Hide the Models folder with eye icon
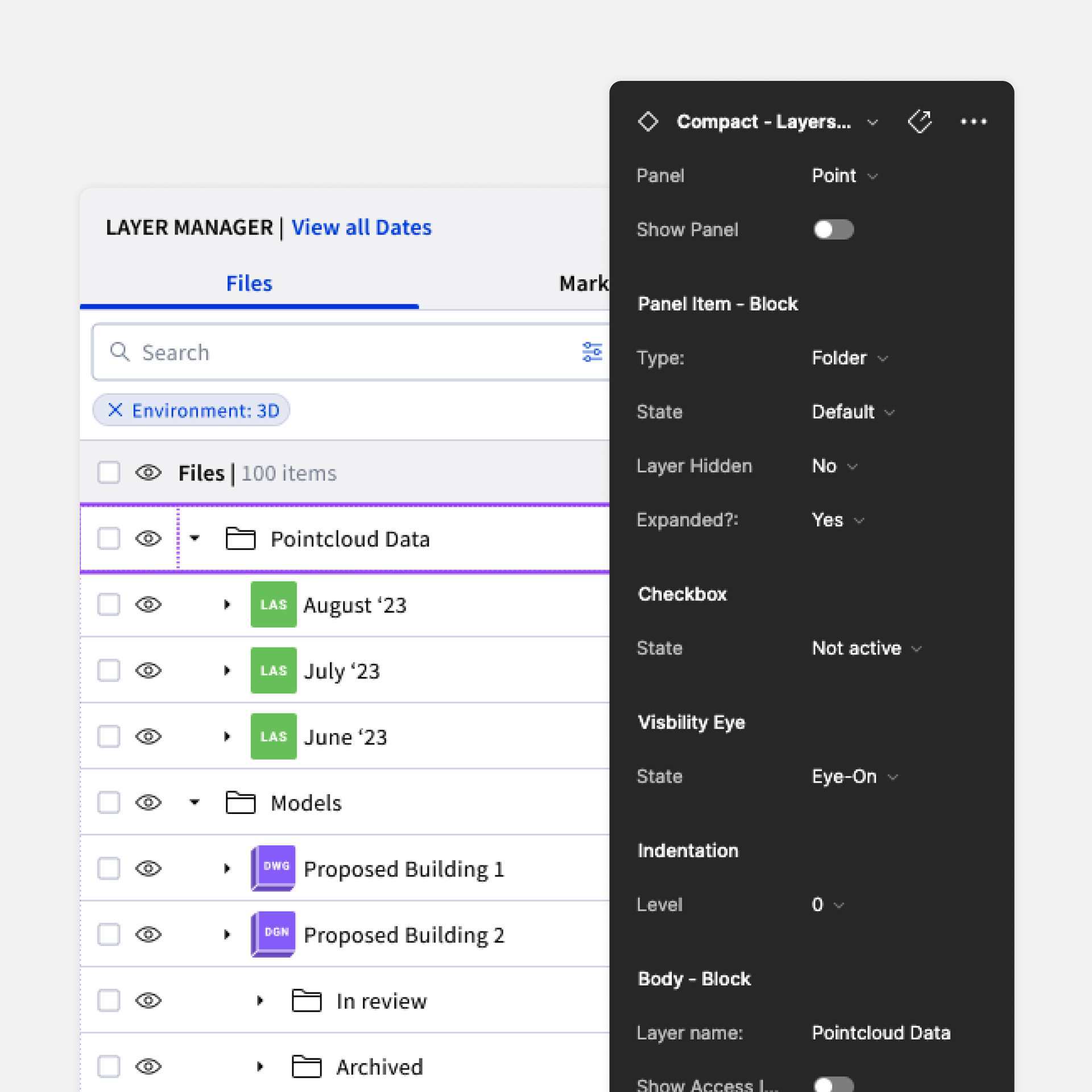 click(148, 803)
